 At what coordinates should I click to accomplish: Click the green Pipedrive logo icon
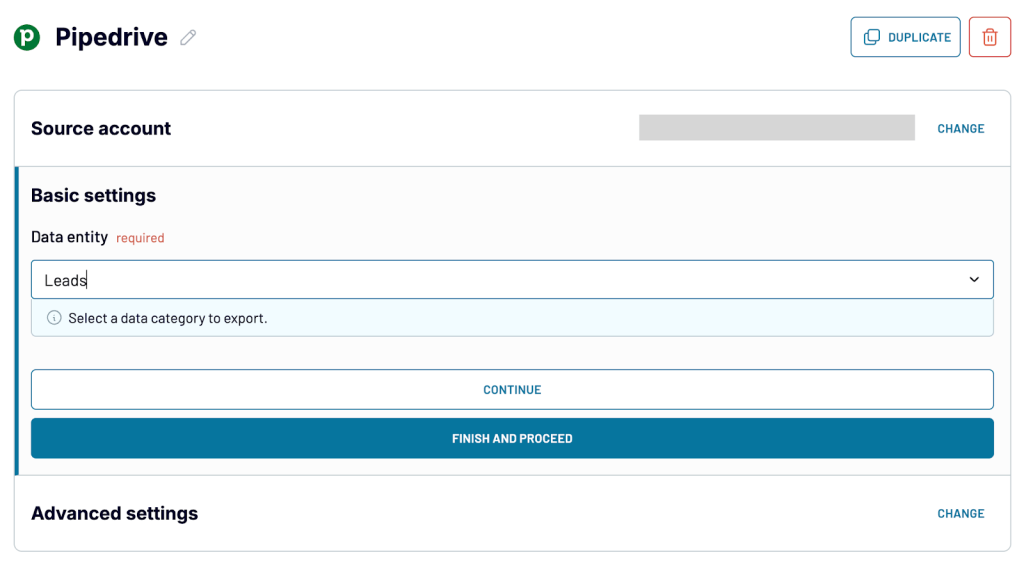click(x=27, y=37)
